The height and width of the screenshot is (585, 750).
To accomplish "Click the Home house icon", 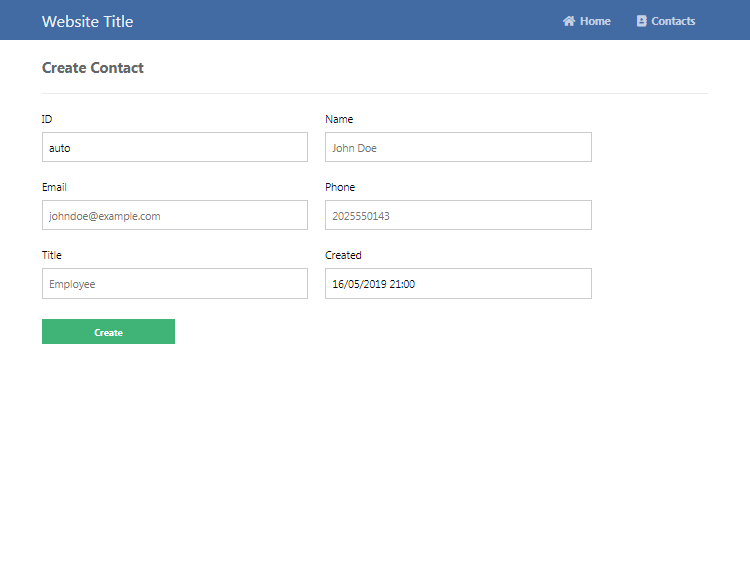I will 569,21.
